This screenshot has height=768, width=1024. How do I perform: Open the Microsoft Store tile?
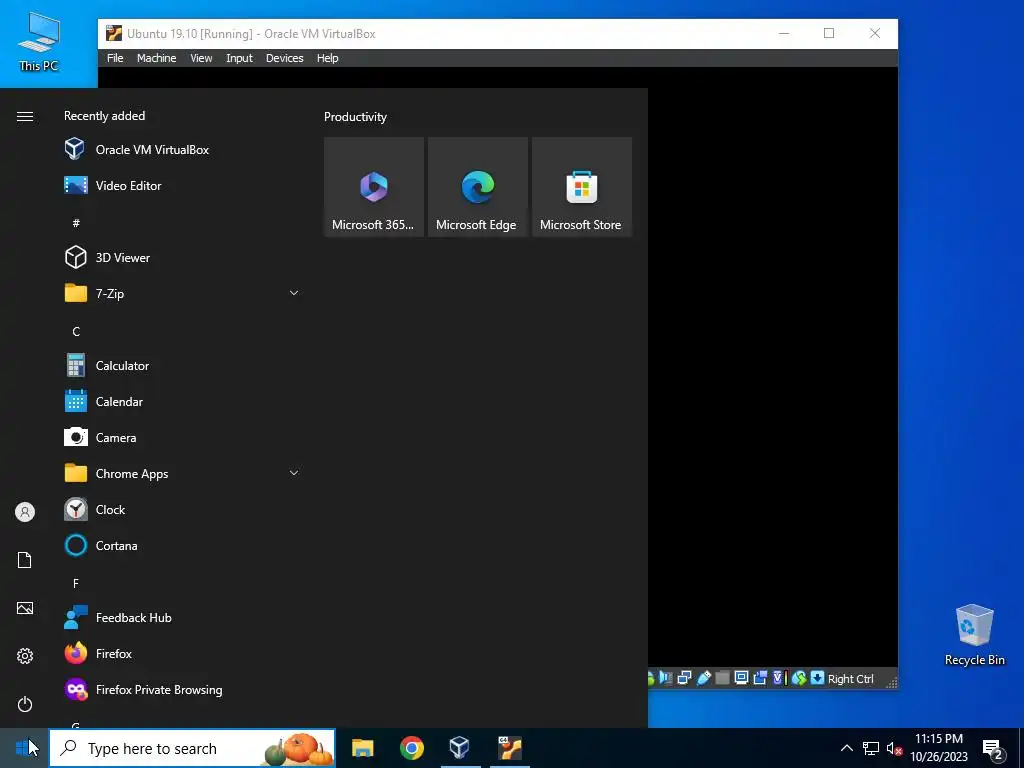tap(581, 187)
